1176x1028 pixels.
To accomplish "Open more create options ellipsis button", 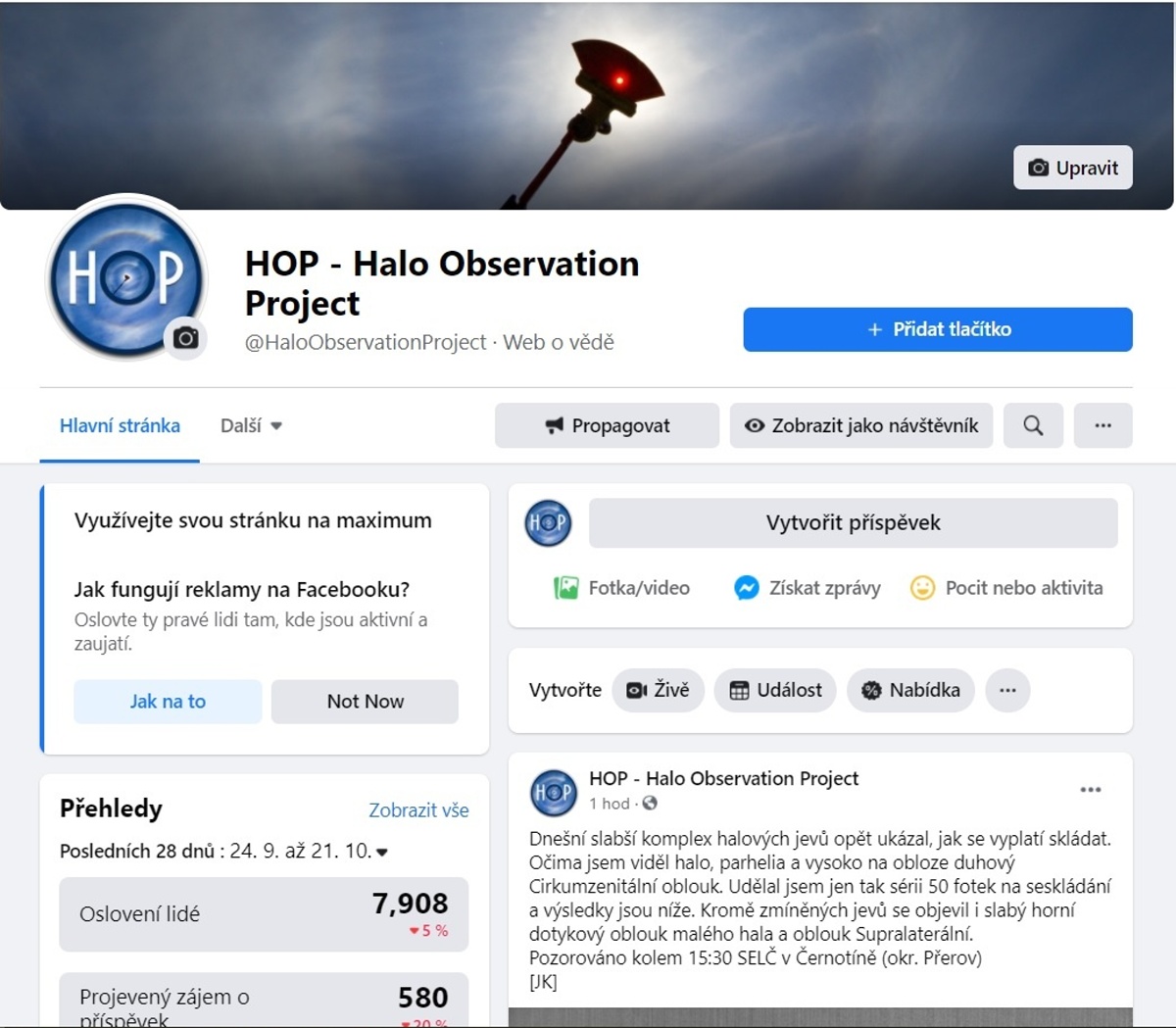I will point(1007,690).
